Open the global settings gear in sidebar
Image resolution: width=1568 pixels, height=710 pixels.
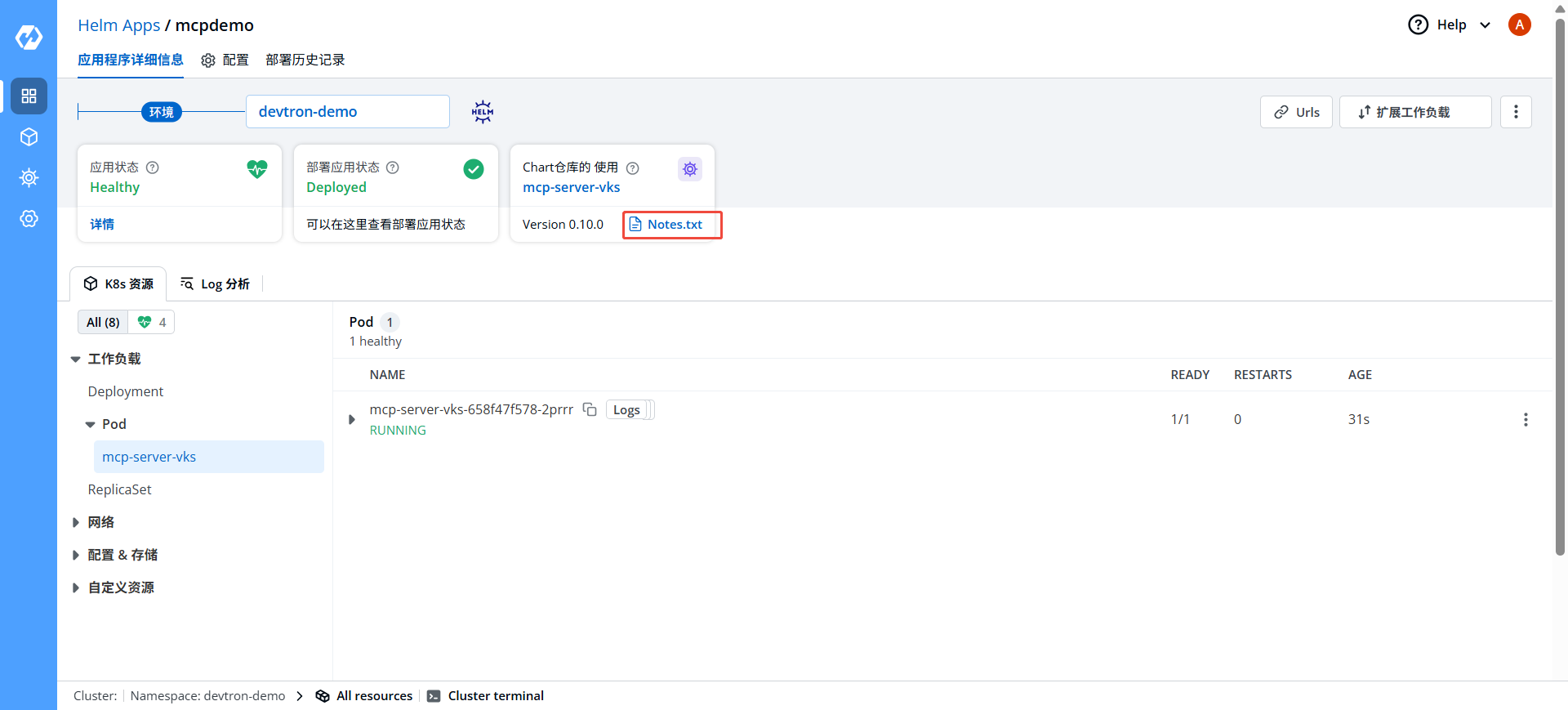pyautogui.click(x=29, y=219)
